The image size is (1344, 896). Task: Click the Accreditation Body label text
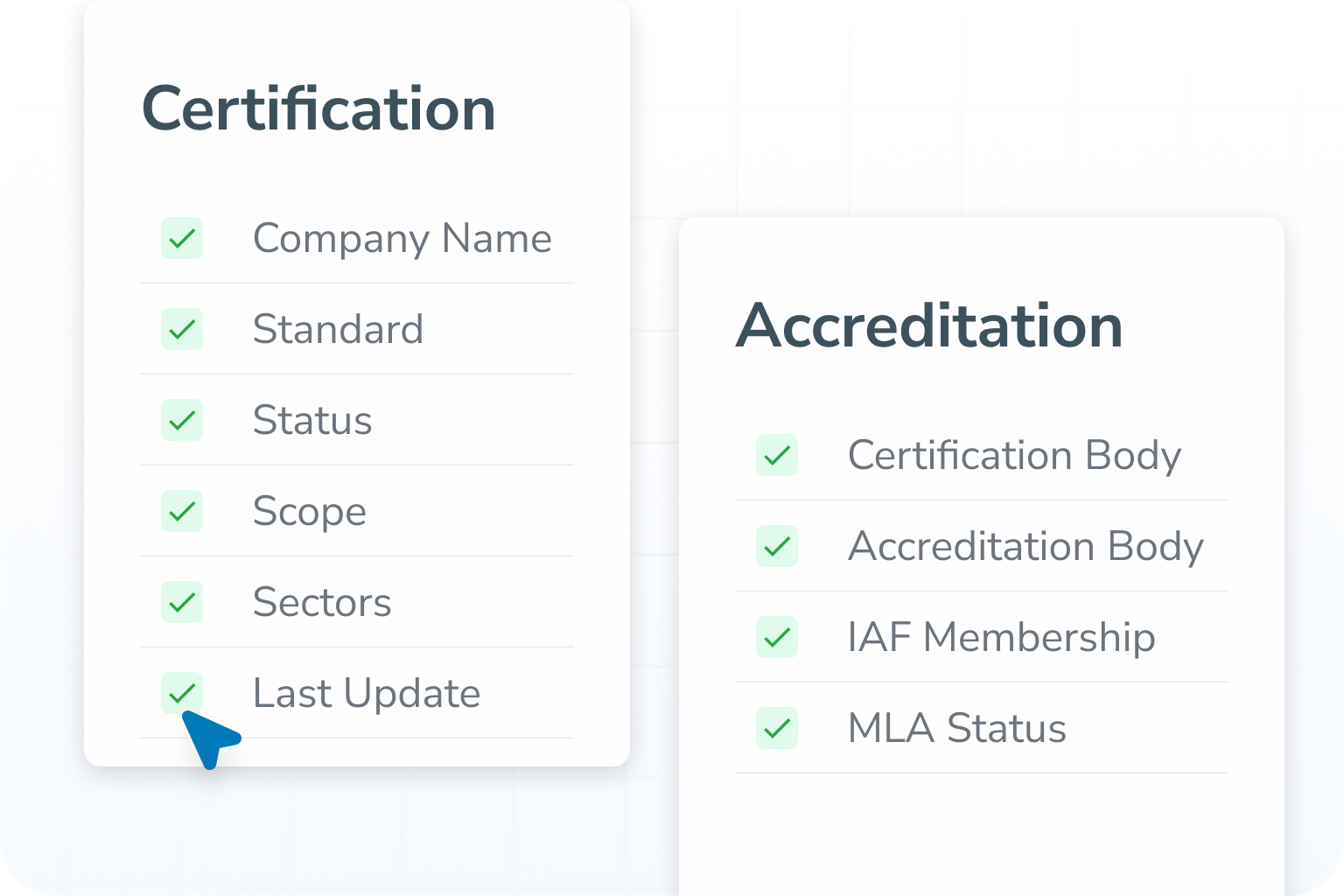(x=1025, y=546)
